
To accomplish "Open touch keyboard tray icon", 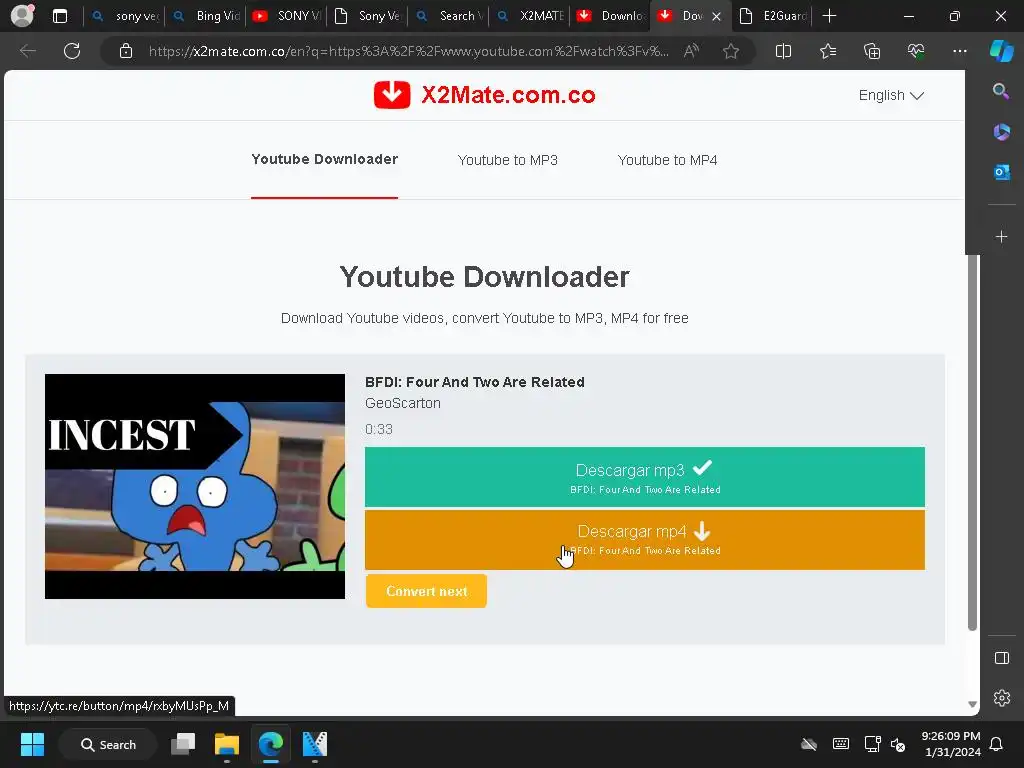I will (841, 744).
